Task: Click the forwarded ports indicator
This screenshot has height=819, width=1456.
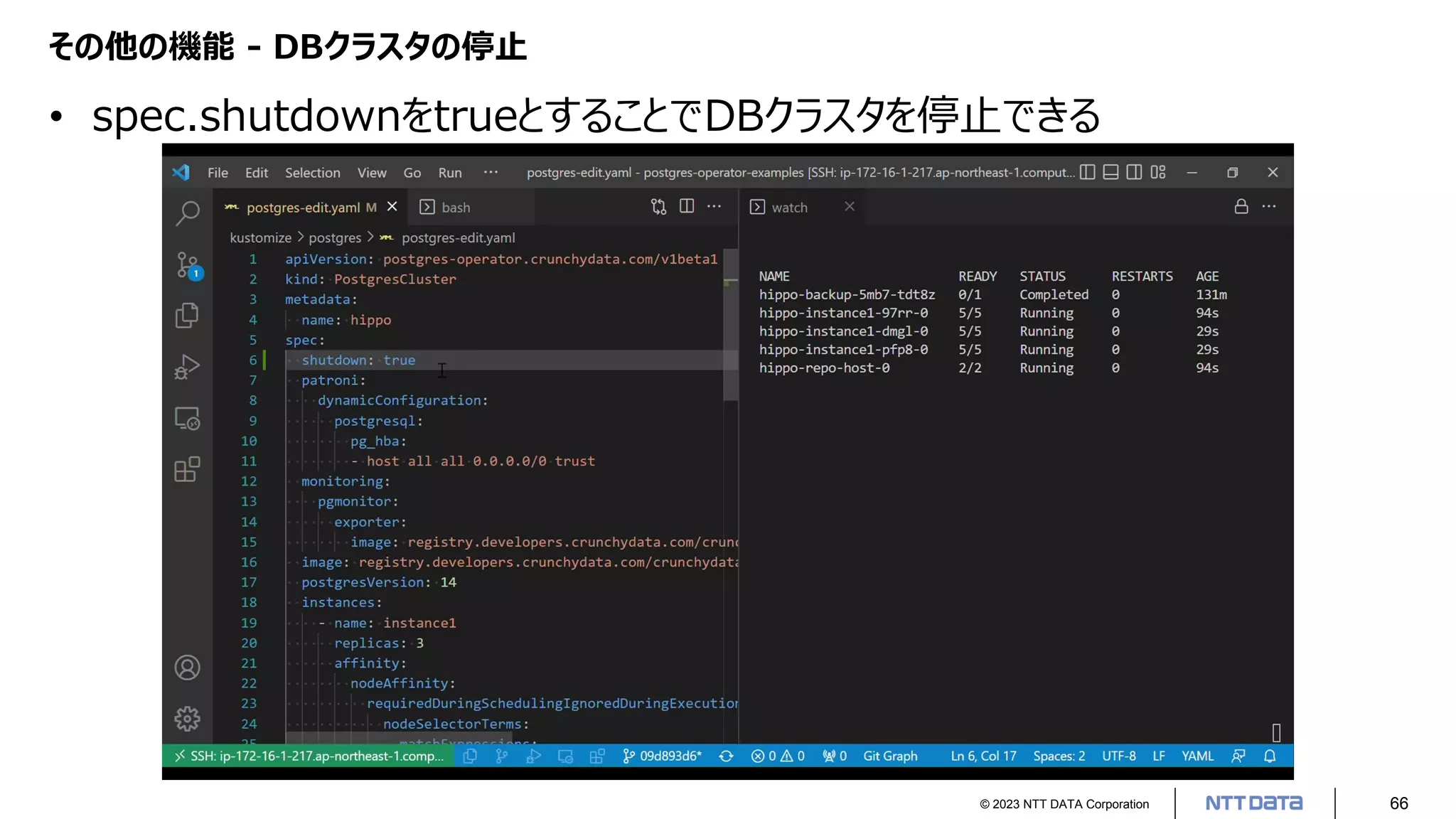Action: coord(835,756)
